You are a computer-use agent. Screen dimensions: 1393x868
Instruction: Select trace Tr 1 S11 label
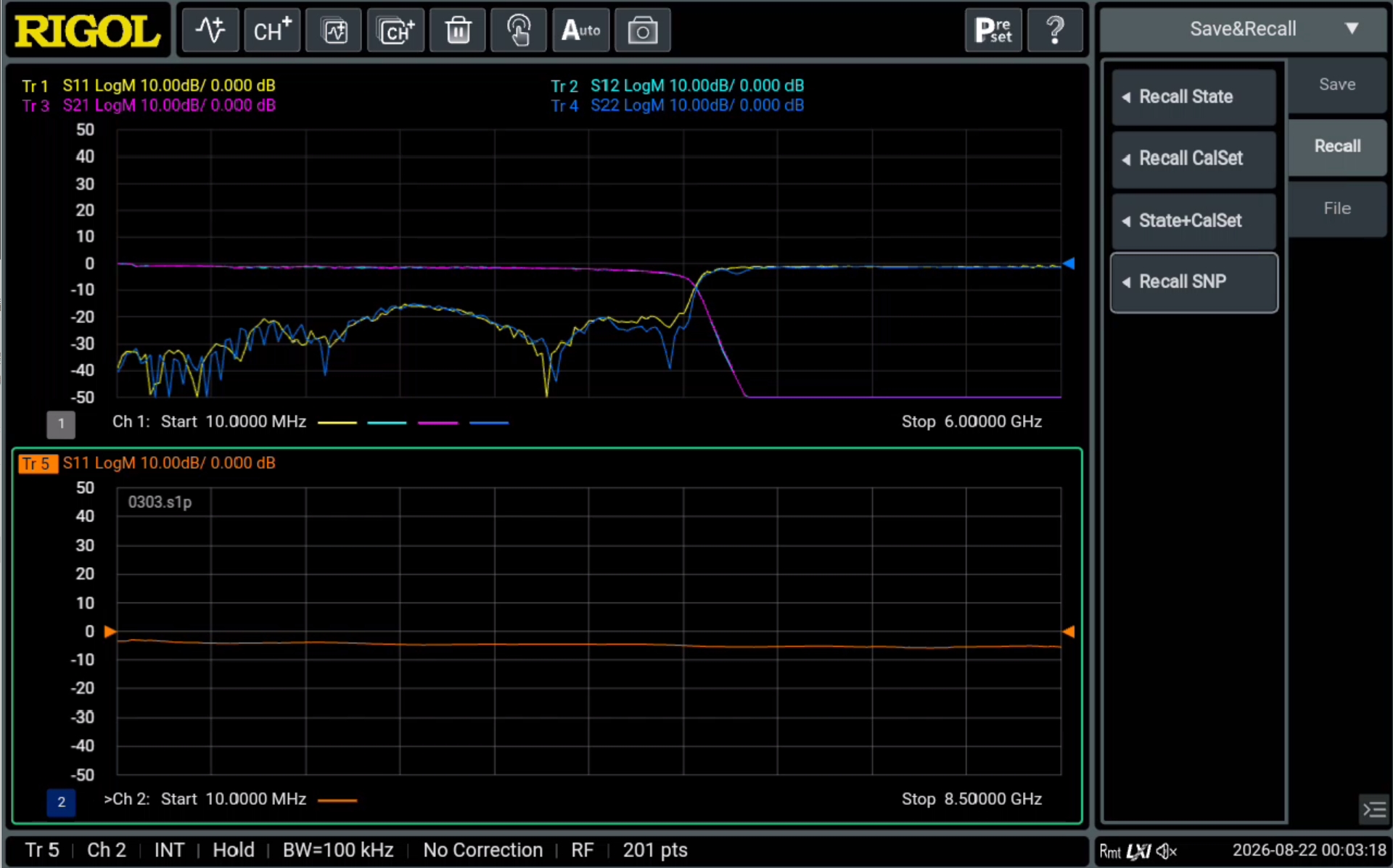[149, 86]
